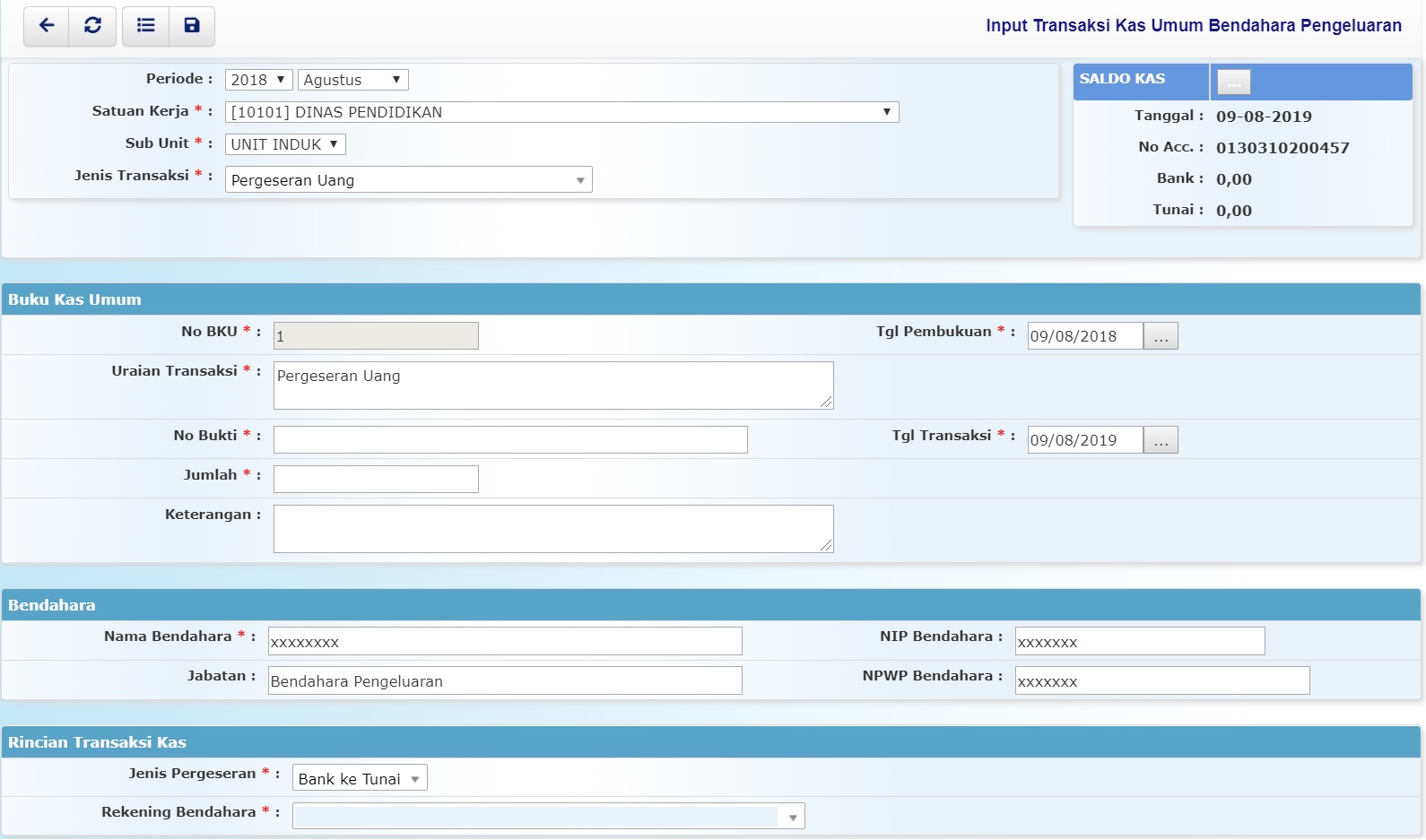Open Tgl Pembukuan date picker button
Image resolution: width=1426 pixels, height=840 pixels.
[1161, 336]
